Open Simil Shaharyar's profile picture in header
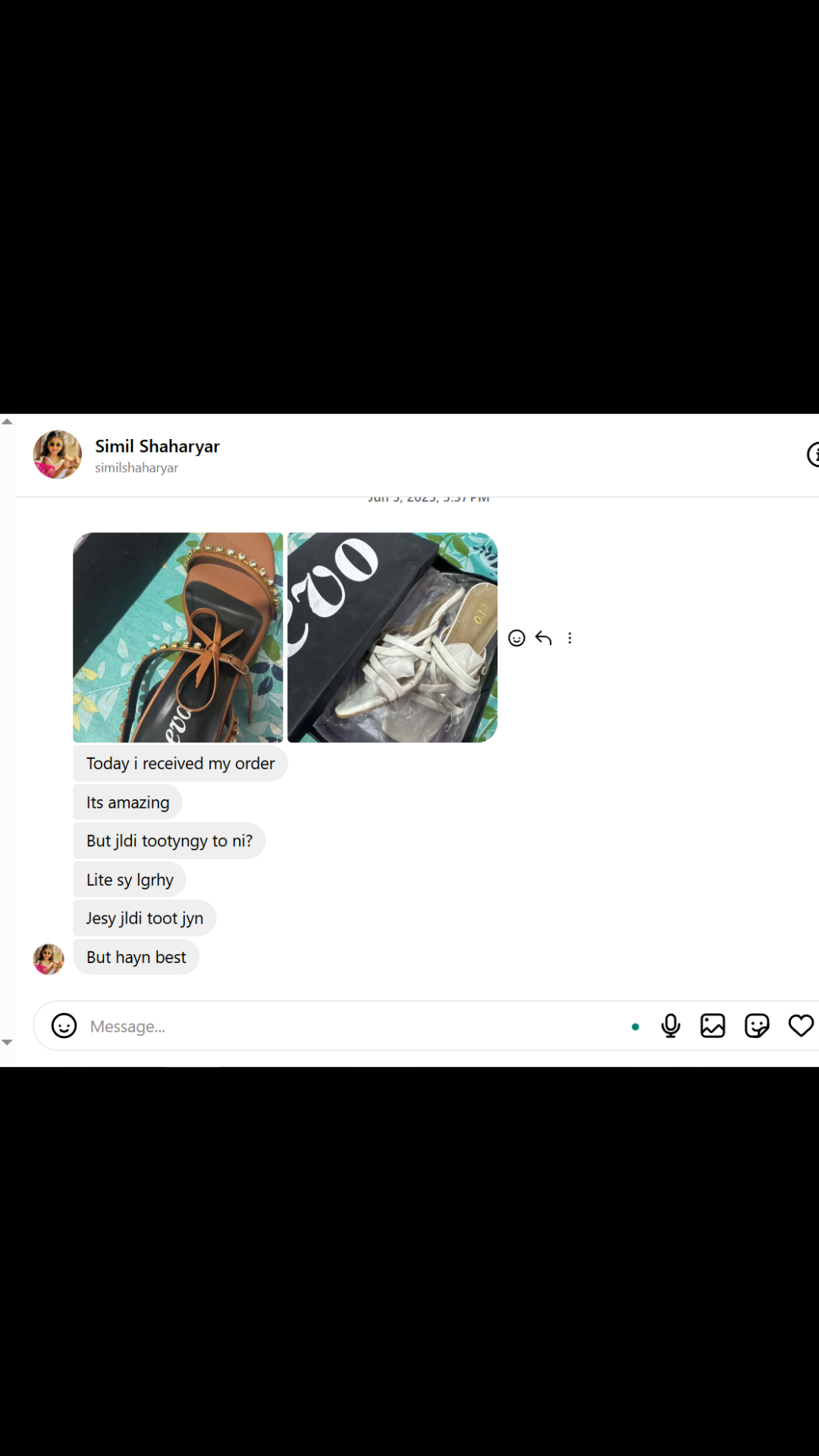The width and height of the screenshot is (819, 1456). pyautogui.click(x=58, y=454)
